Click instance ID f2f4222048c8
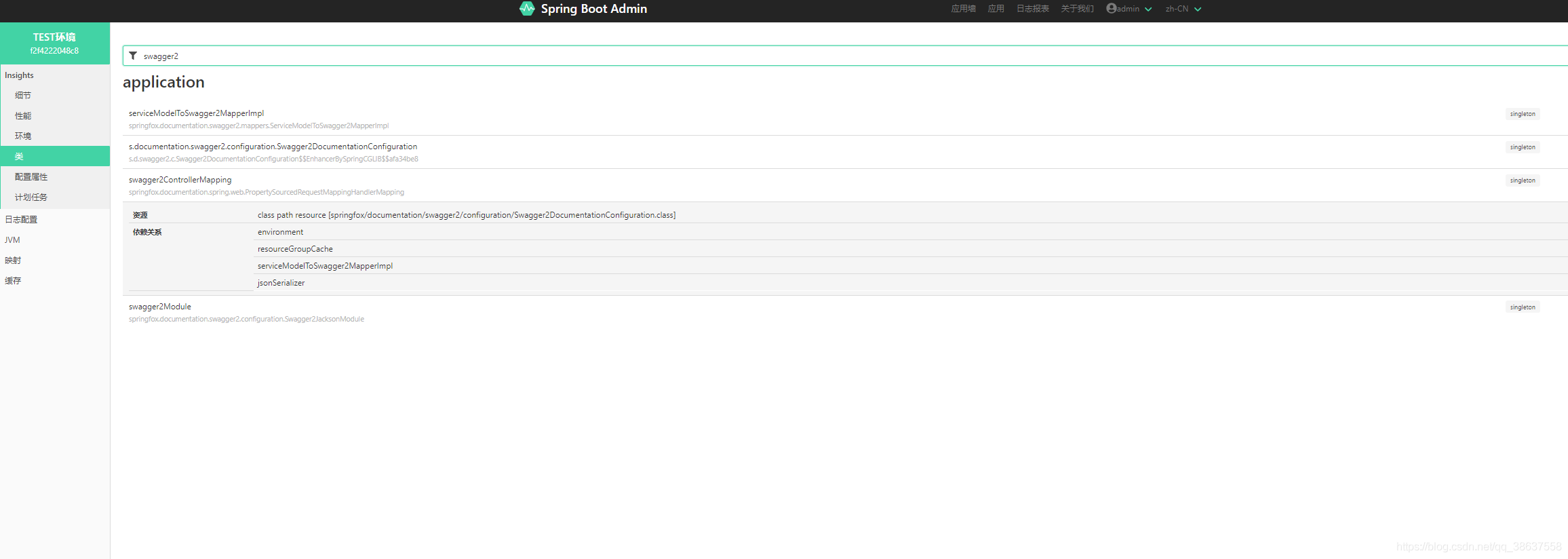Viewport: 1568px width, 559px height. point(54,51)
